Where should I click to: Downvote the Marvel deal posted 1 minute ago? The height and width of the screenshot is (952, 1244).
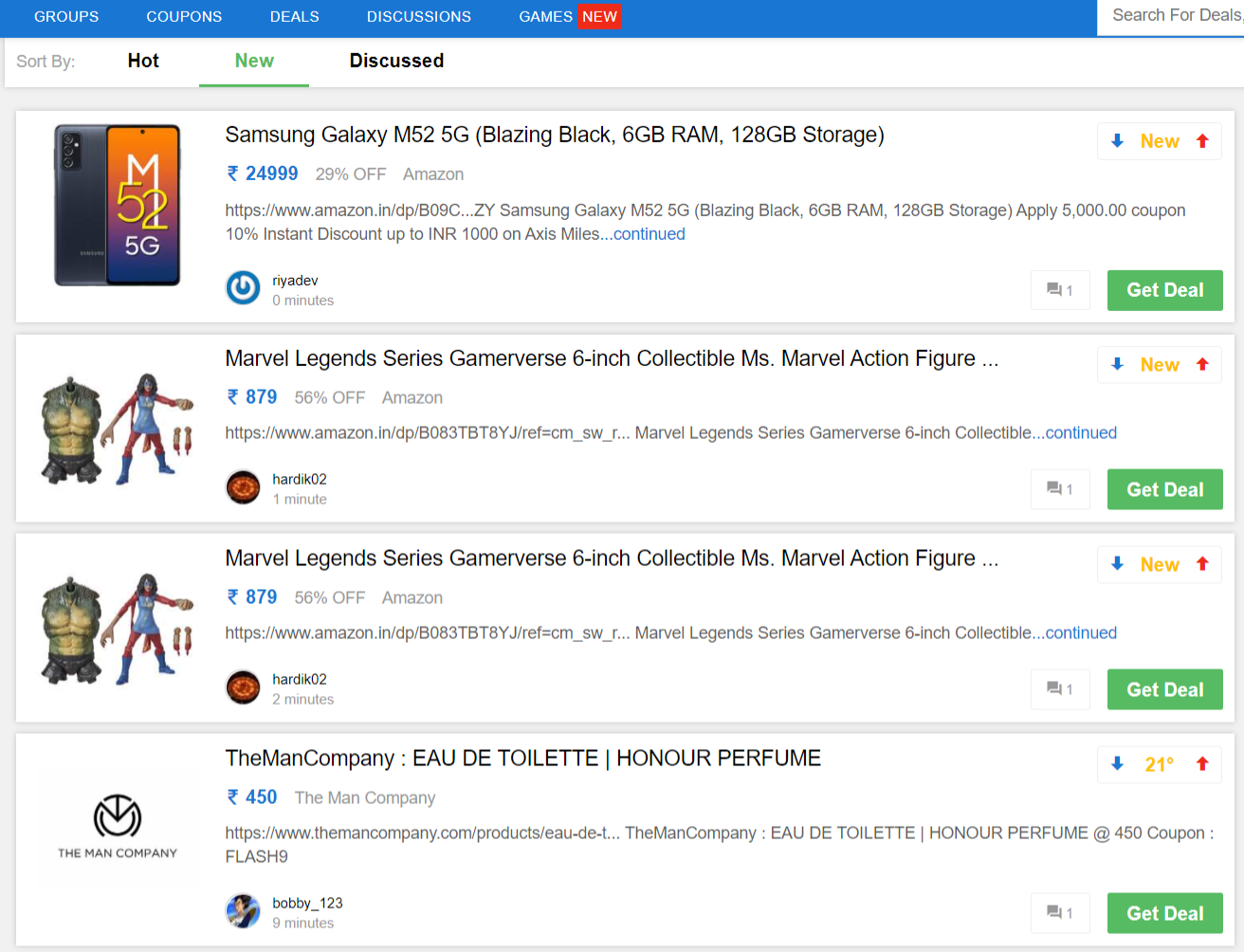point(1117,365)
